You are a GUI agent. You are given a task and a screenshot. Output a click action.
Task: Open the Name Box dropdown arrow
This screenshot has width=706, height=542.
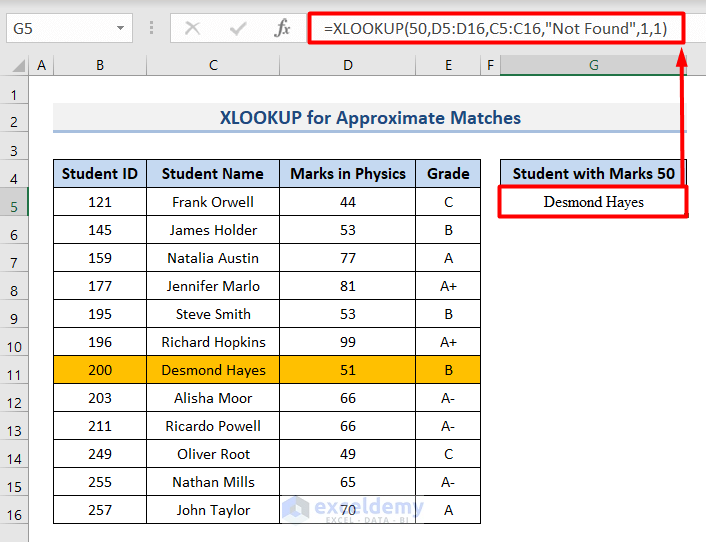tap(119, 29)
